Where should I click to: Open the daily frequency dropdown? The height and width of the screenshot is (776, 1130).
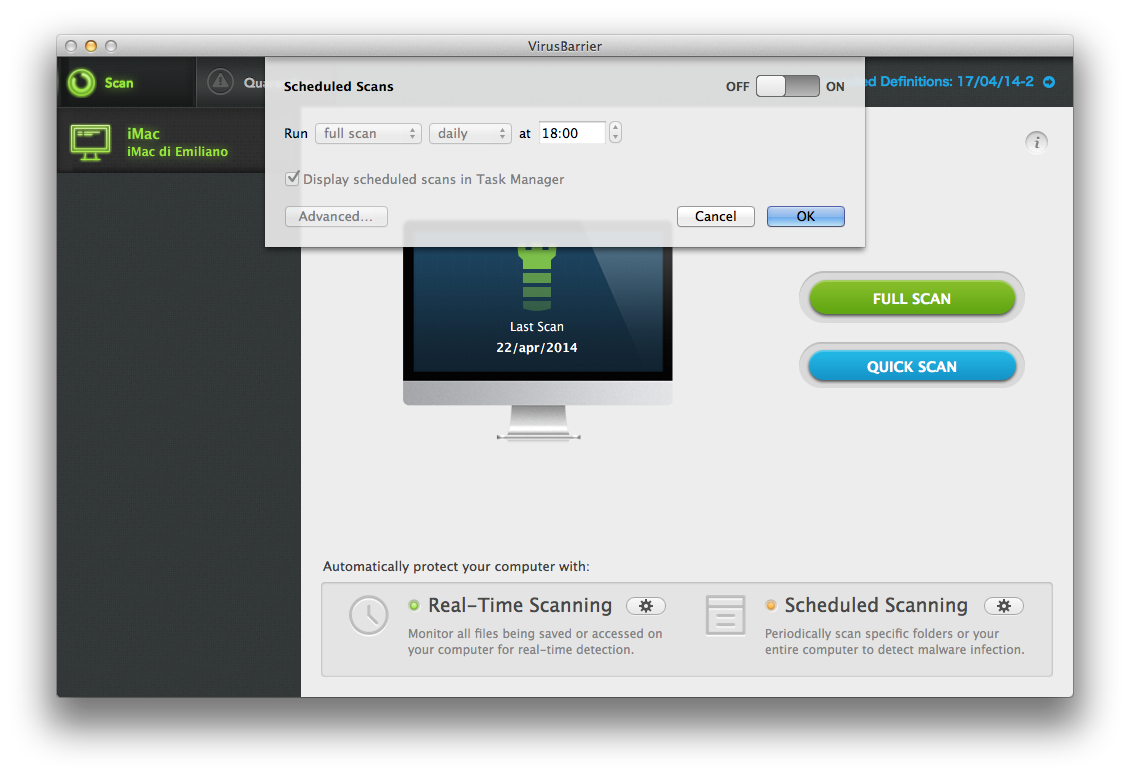click(470, 133)
